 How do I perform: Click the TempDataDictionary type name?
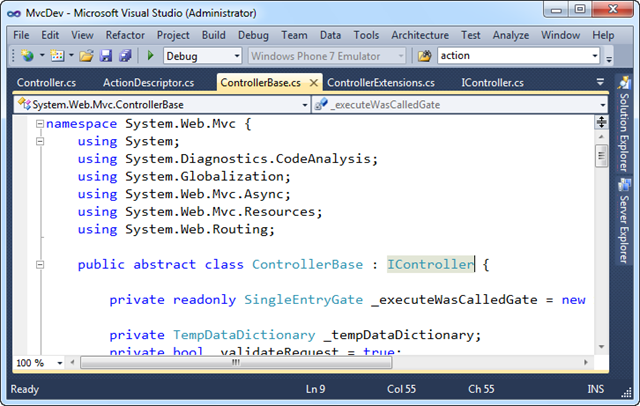(x=244, y=335)
